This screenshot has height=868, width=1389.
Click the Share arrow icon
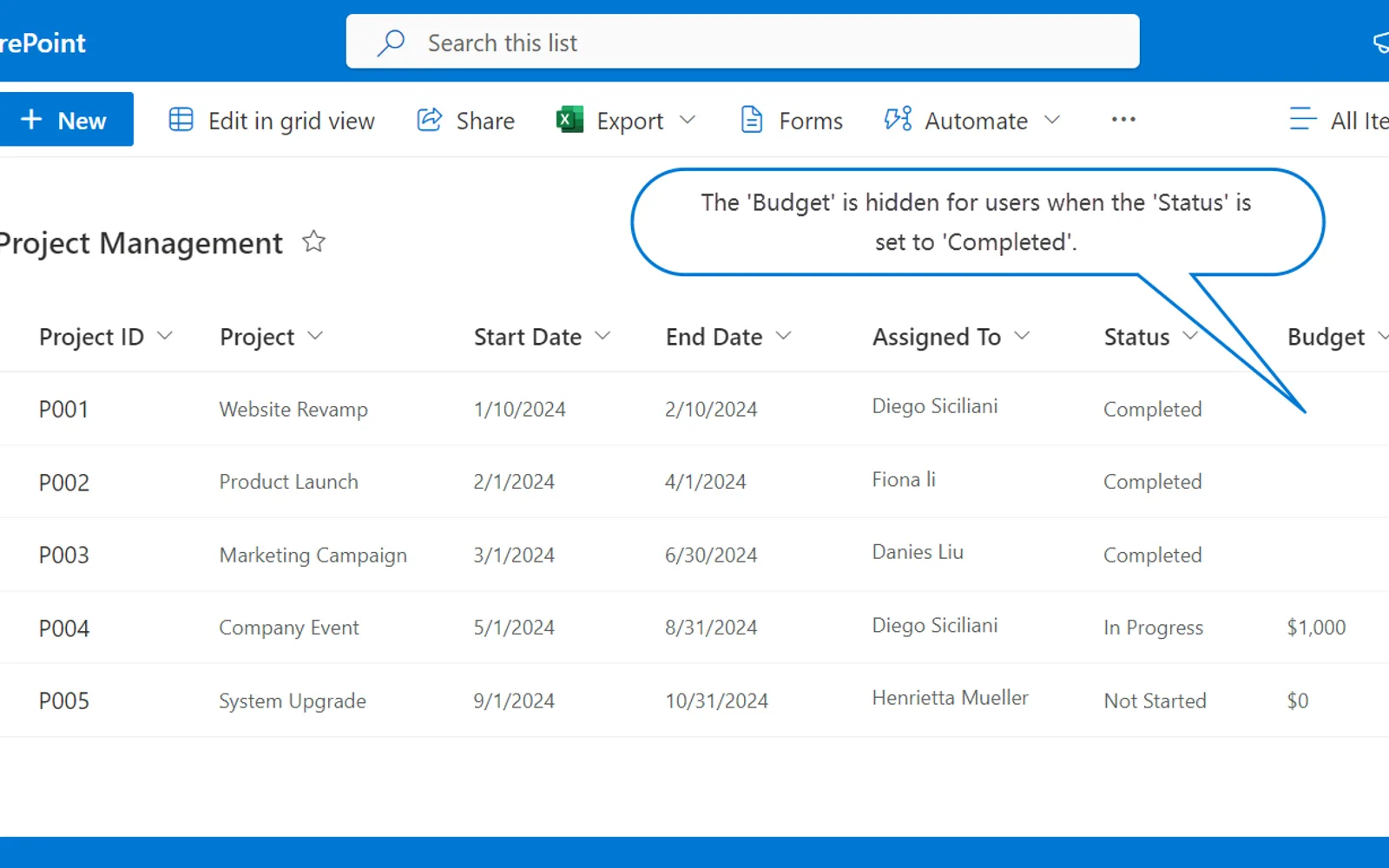point(430,120)
